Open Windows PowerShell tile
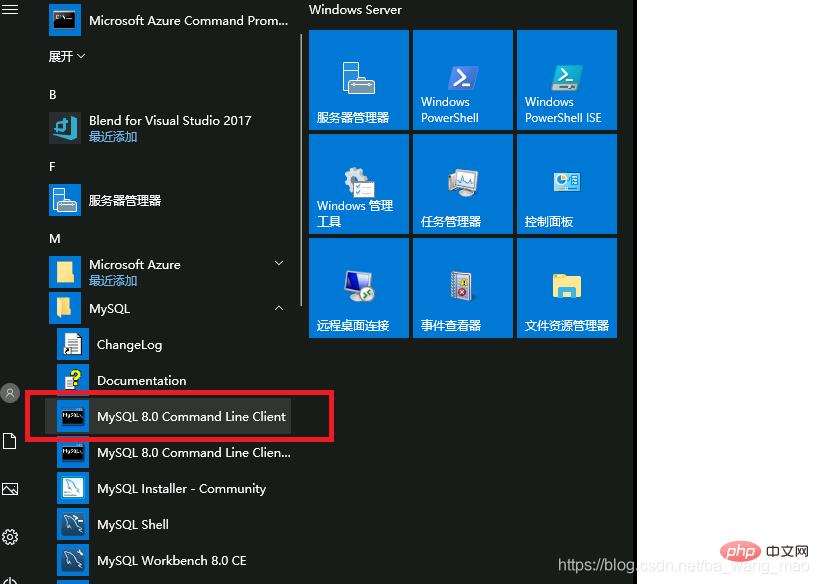The width and height of the screenshot is (819, 584). [x=463, y=80]
